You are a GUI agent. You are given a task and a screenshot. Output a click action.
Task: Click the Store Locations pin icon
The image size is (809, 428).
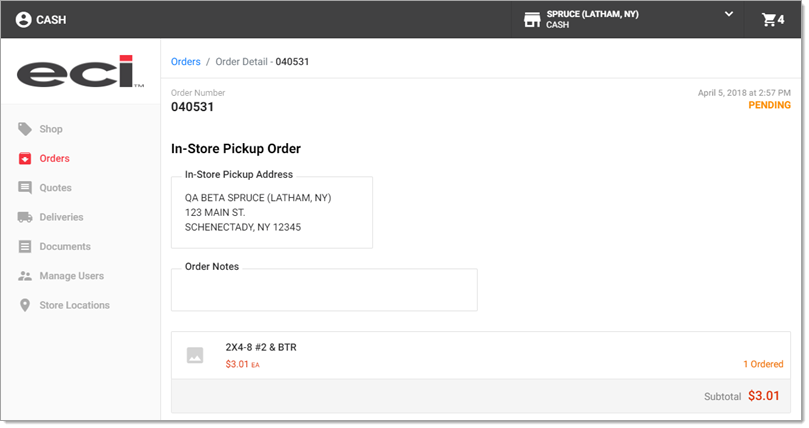[25, 305]
